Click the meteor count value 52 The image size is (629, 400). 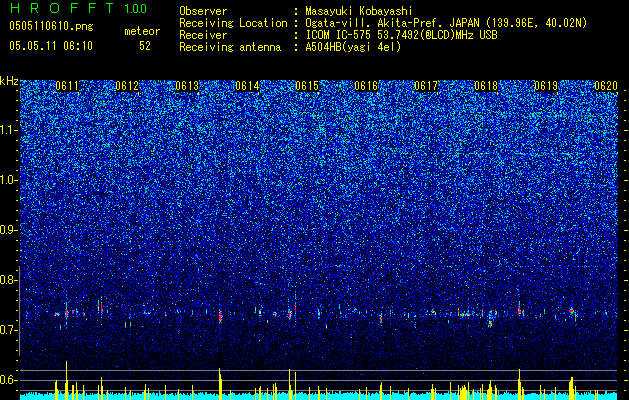click(x=145, y=46)
